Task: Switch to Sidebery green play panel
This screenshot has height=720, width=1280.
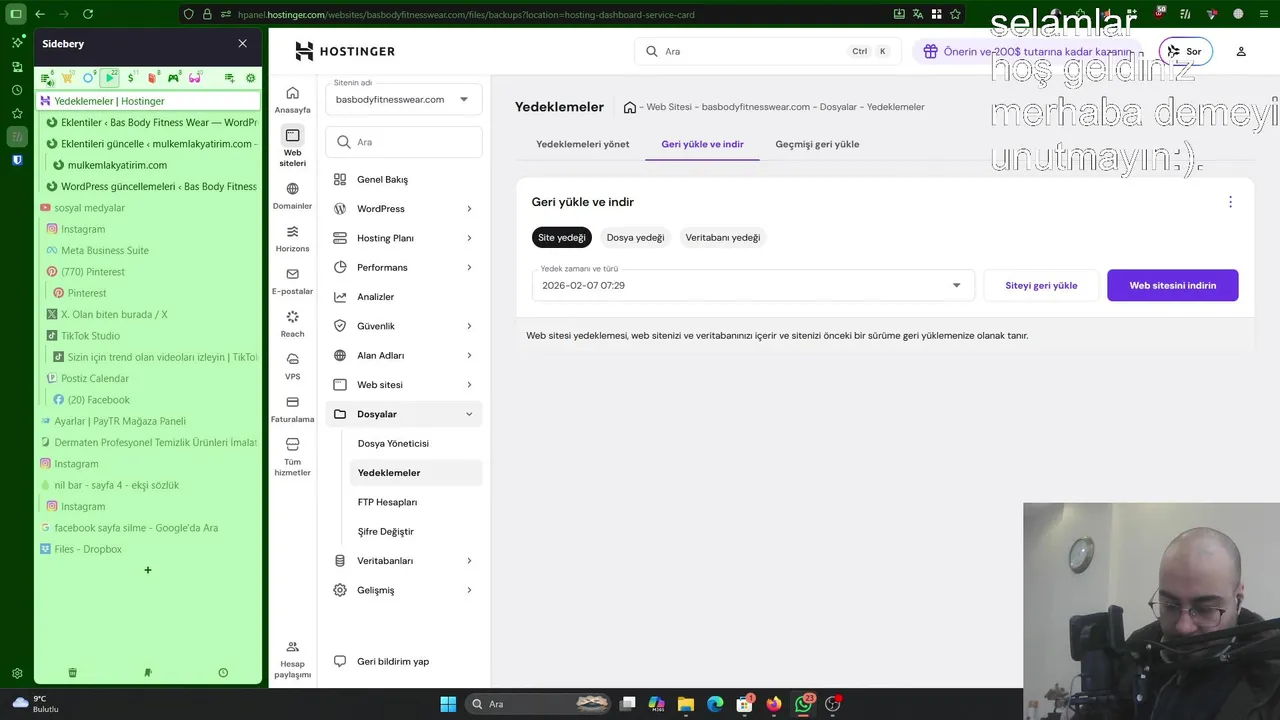Action: [x=110, y=78]
